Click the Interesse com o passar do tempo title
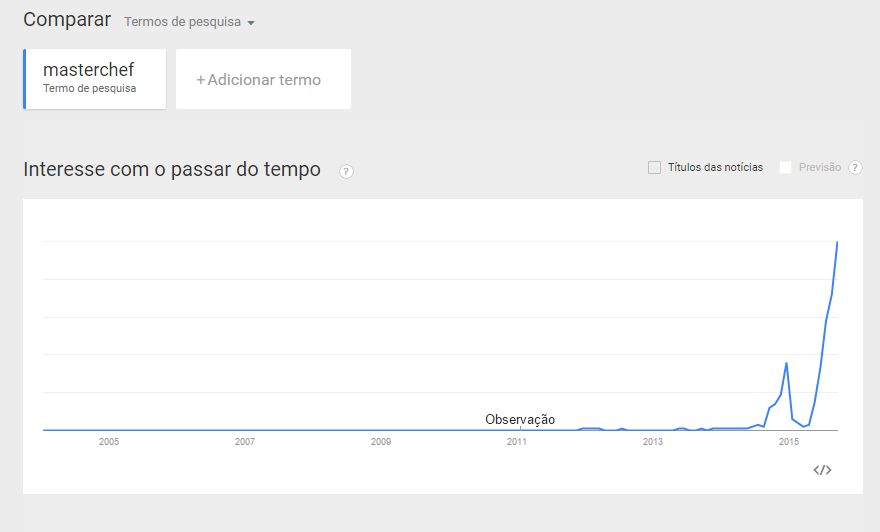The width and height of the screenshot is (880, 532). (172, 170)
